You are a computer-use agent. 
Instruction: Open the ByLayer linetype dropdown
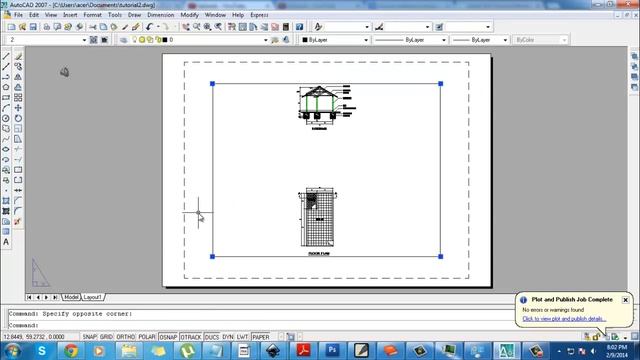click(409, 40)
